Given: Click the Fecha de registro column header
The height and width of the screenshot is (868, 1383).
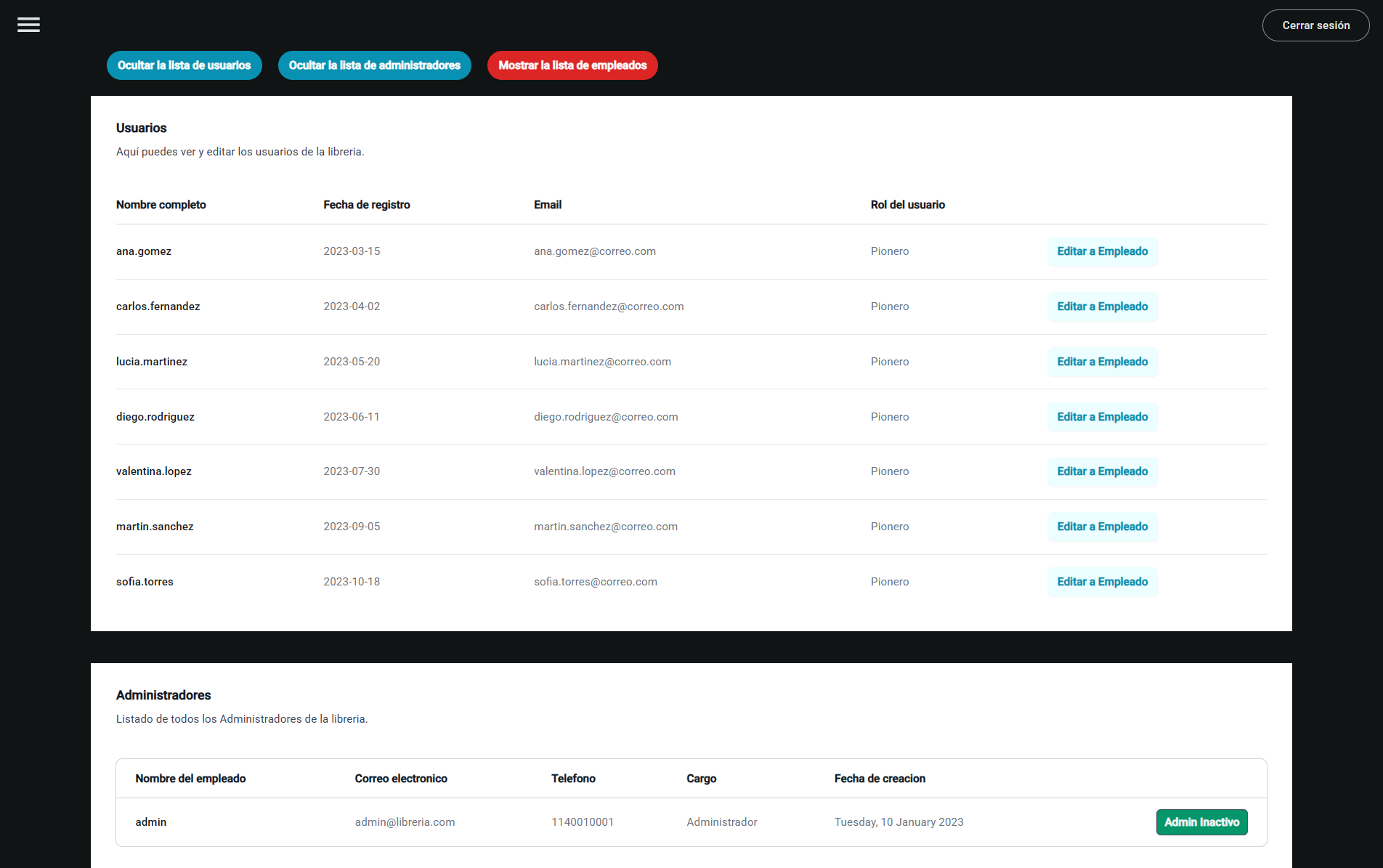Looking at the screenshot, I should coord(367,205).
